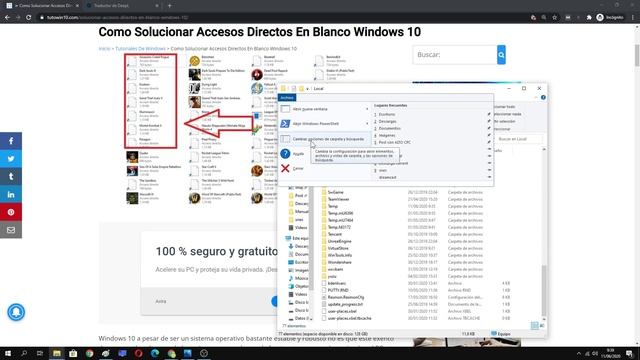Open Task View on the taskbar
This screenshot has height=360, width=640.
point(40,353)
